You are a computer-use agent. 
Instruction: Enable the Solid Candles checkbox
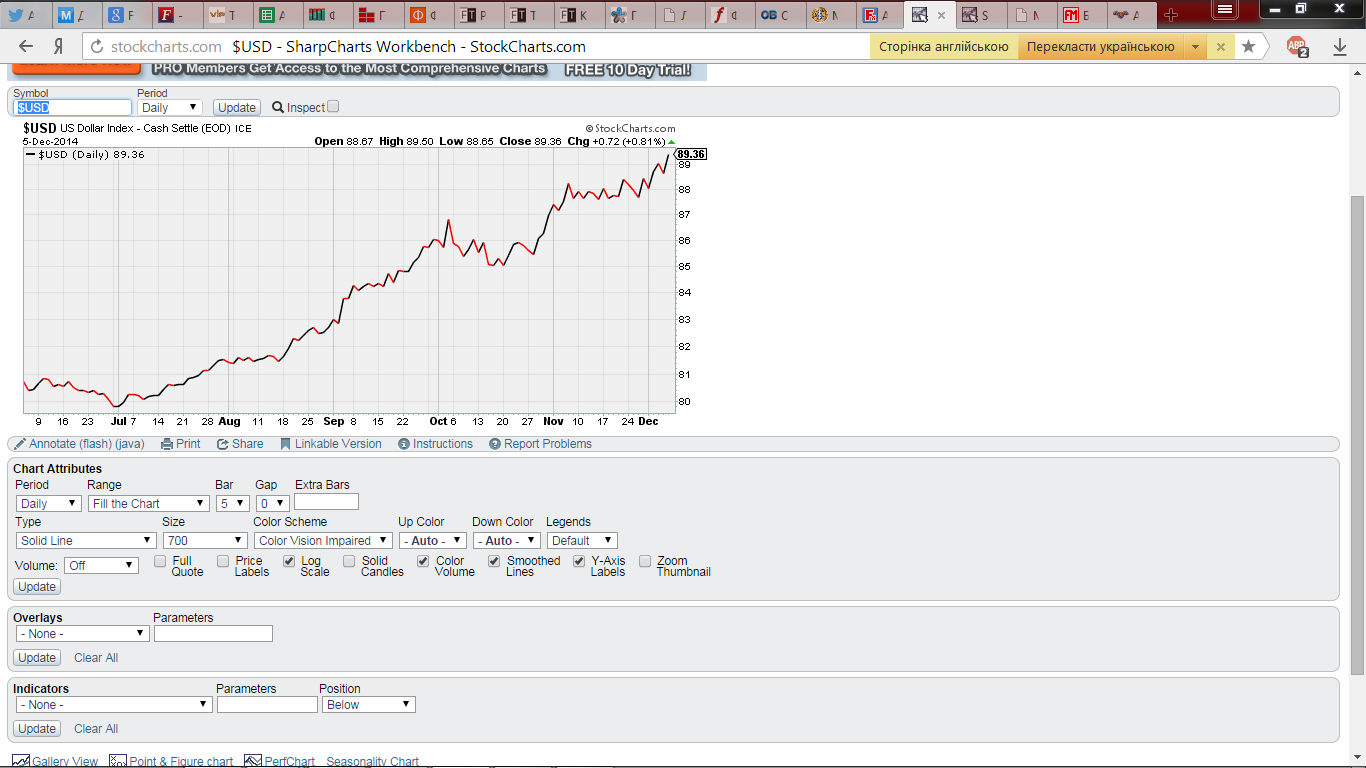click(x=349, y=561)
